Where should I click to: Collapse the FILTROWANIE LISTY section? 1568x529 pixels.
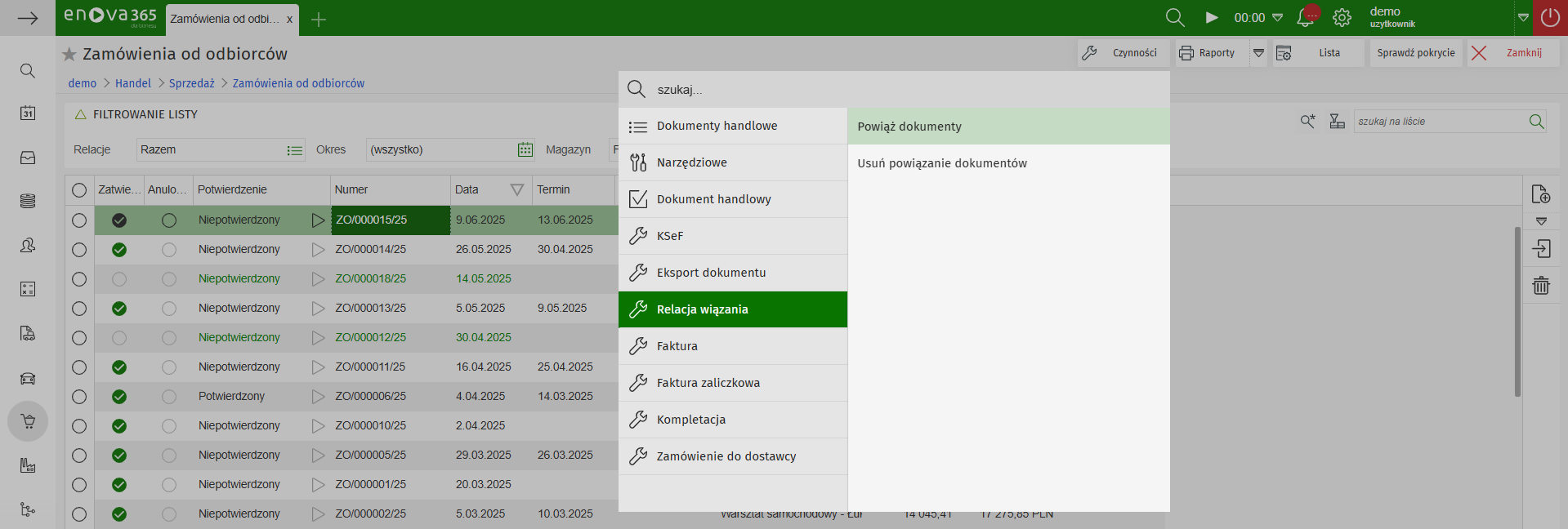(x=81, y=115)
